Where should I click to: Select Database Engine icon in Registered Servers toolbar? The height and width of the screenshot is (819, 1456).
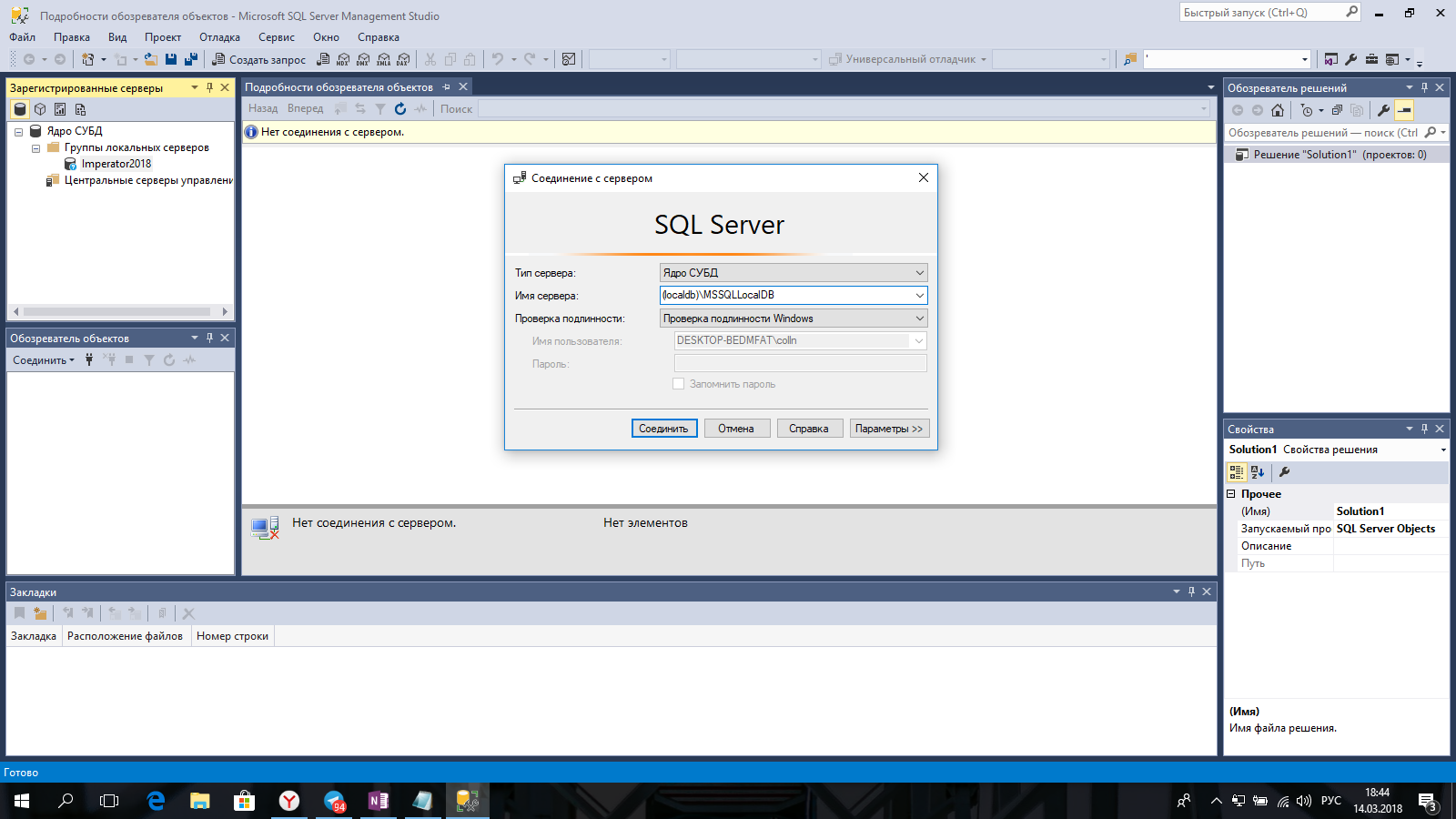click(20, 109)
